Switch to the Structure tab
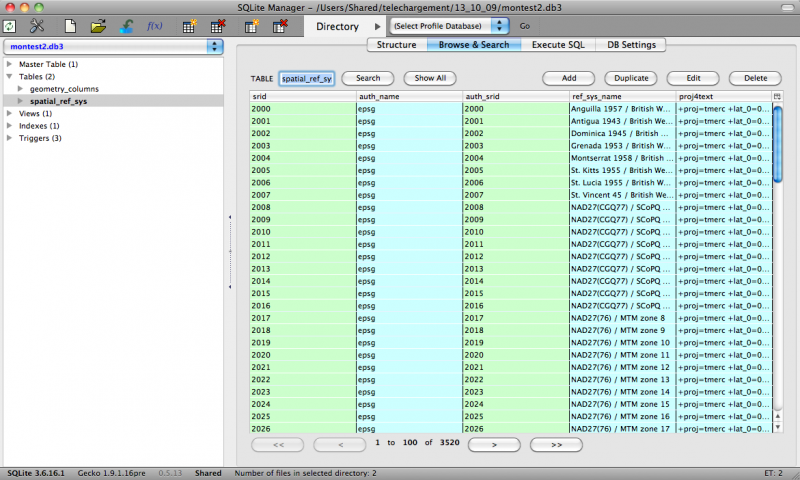Image resolution: width=800 pixels, height=480 pixels. 397,45
